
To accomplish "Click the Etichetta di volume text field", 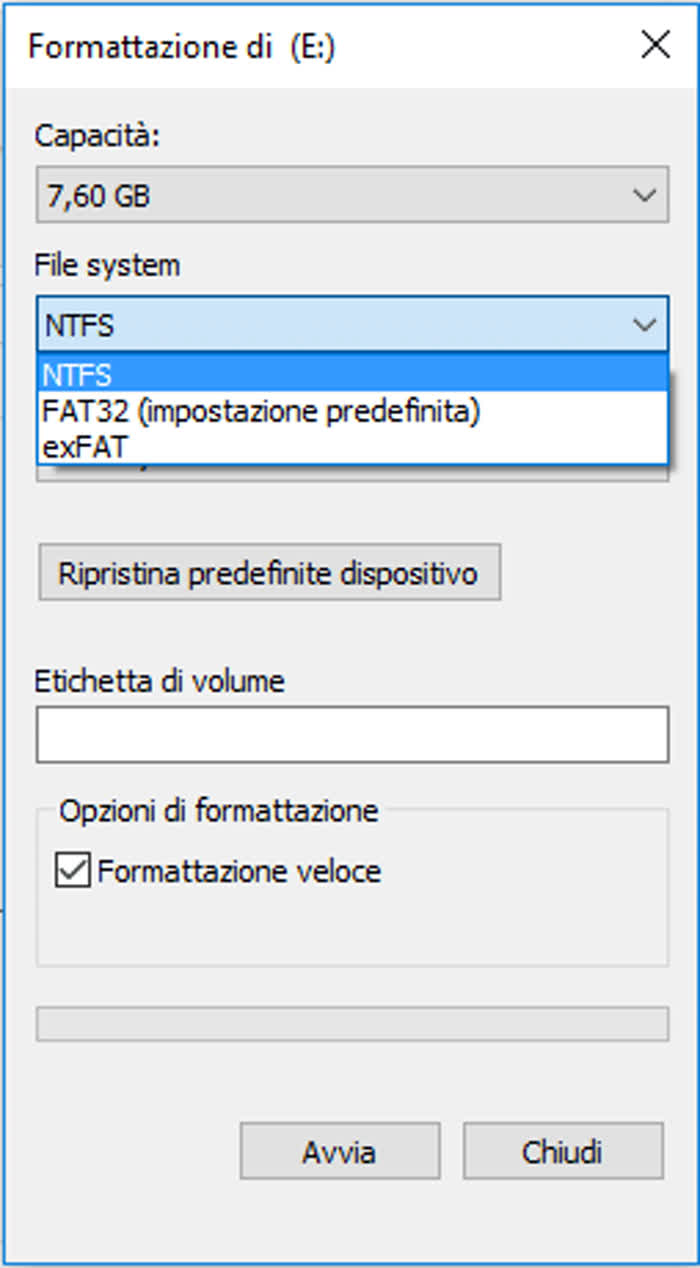I will tap(352, 733).
